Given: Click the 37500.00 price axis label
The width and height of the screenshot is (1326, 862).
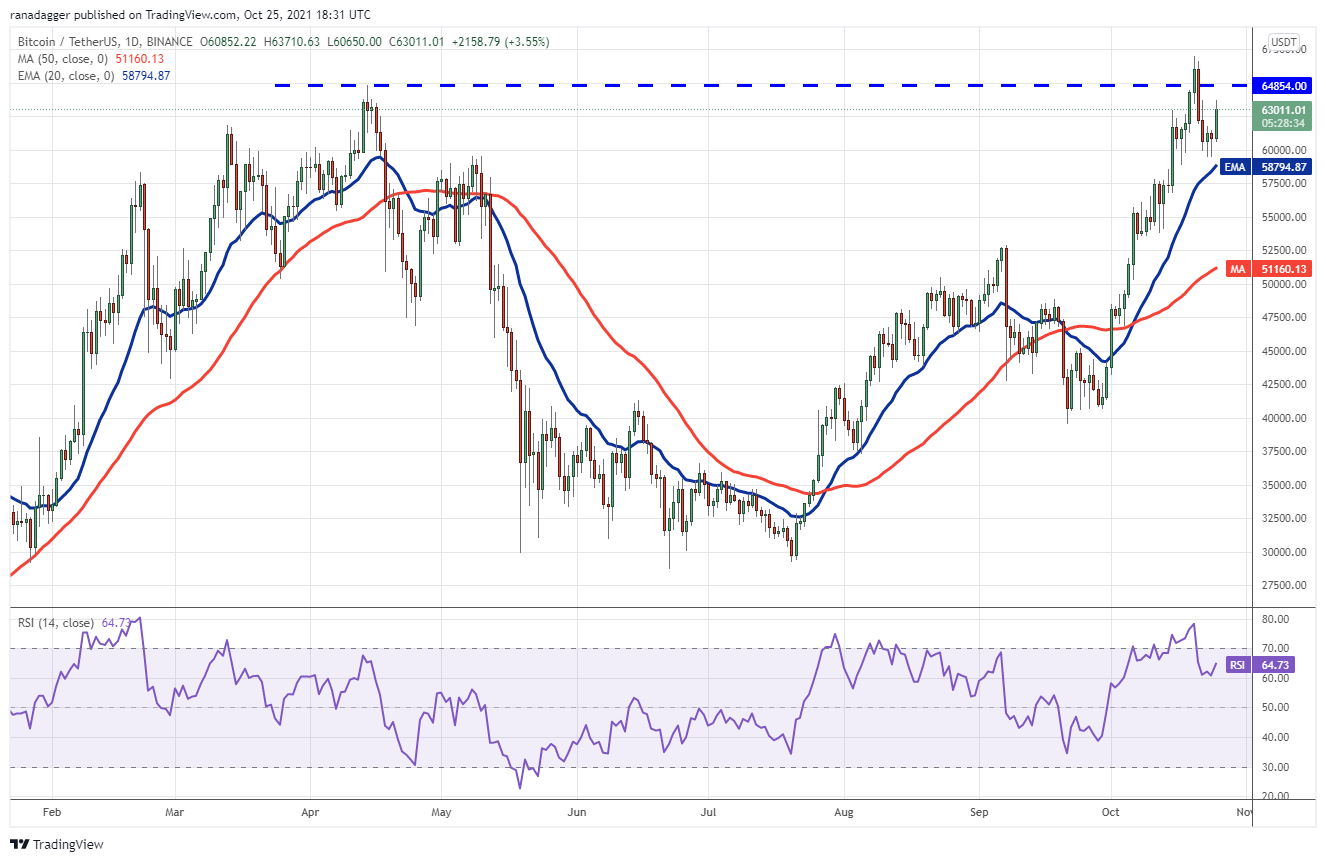Looking at the screenshot, I should [1284, 451].
